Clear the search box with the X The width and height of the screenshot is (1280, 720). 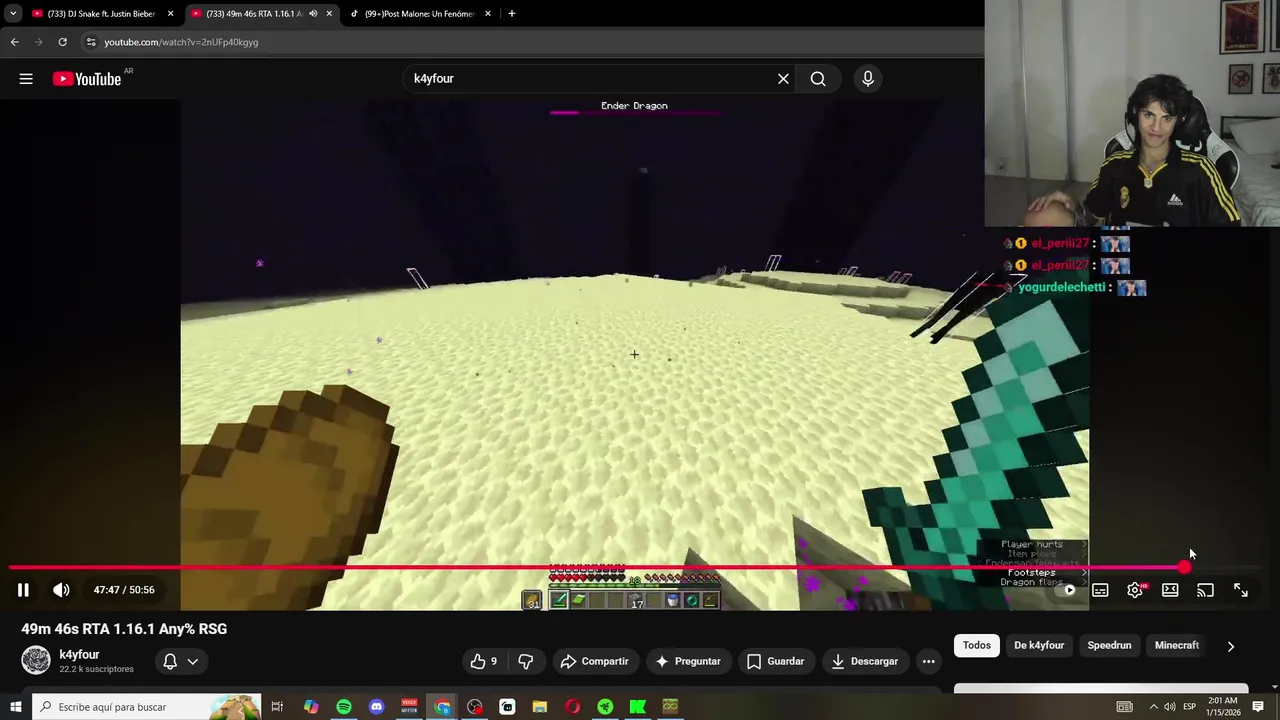coord(783,79)
